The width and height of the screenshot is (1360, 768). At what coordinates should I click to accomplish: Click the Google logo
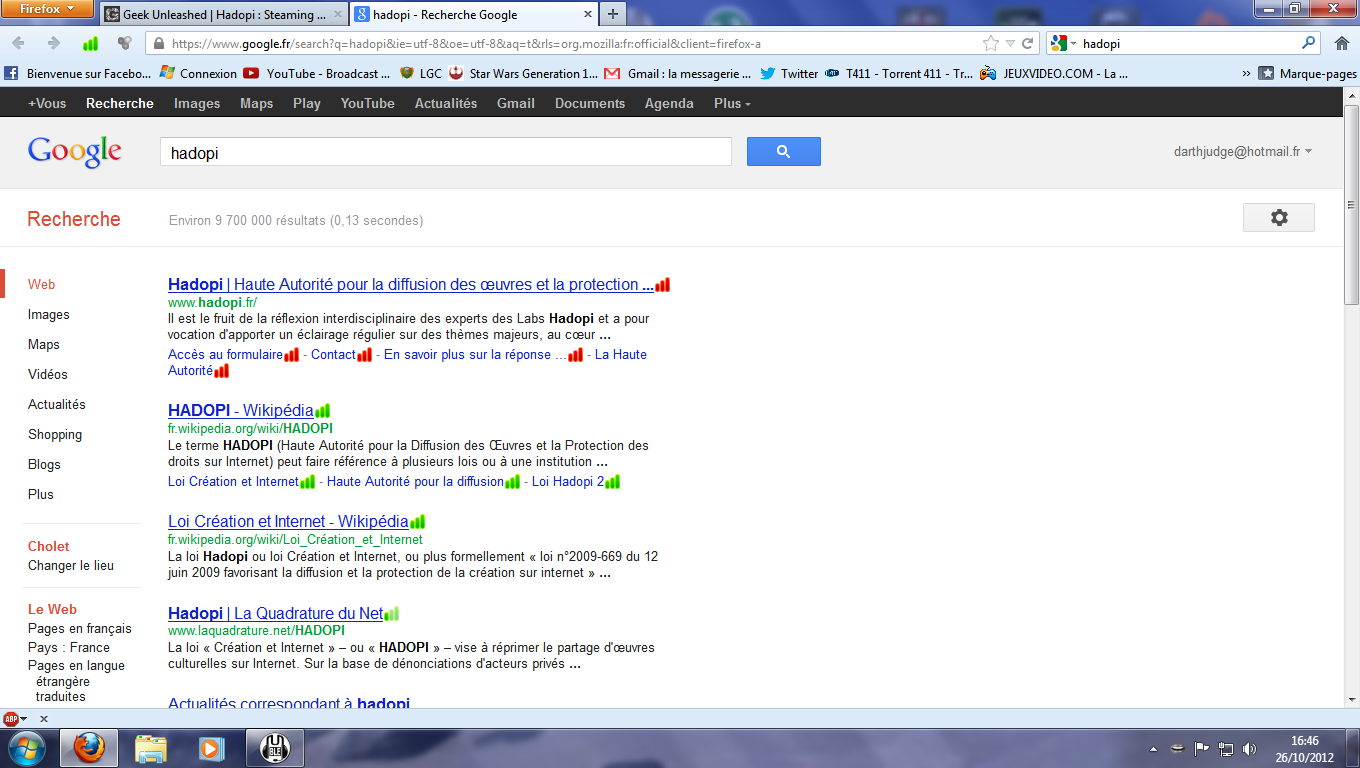(x=75, y=151)
